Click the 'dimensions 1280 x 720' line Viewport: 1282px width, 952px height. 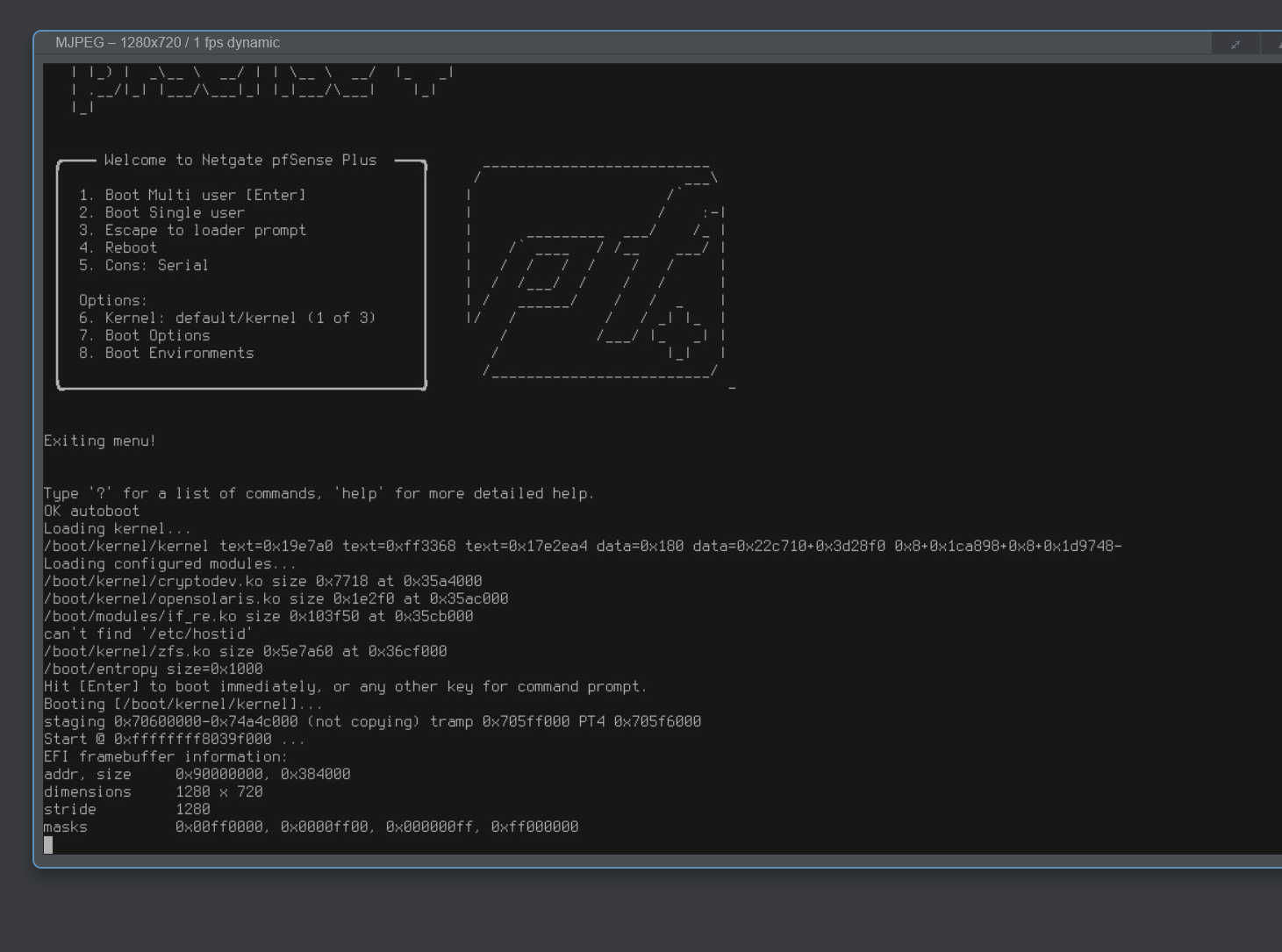pyautogui.click(x=153, y=791)
